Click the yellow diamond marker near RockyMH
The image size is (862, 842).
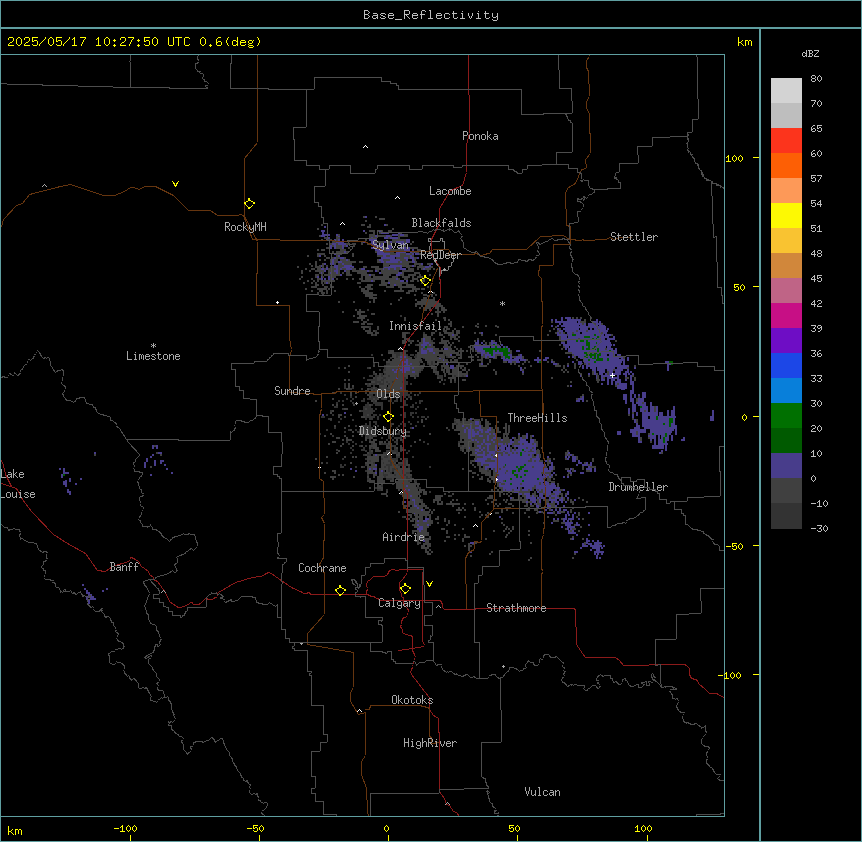point(250,204)
